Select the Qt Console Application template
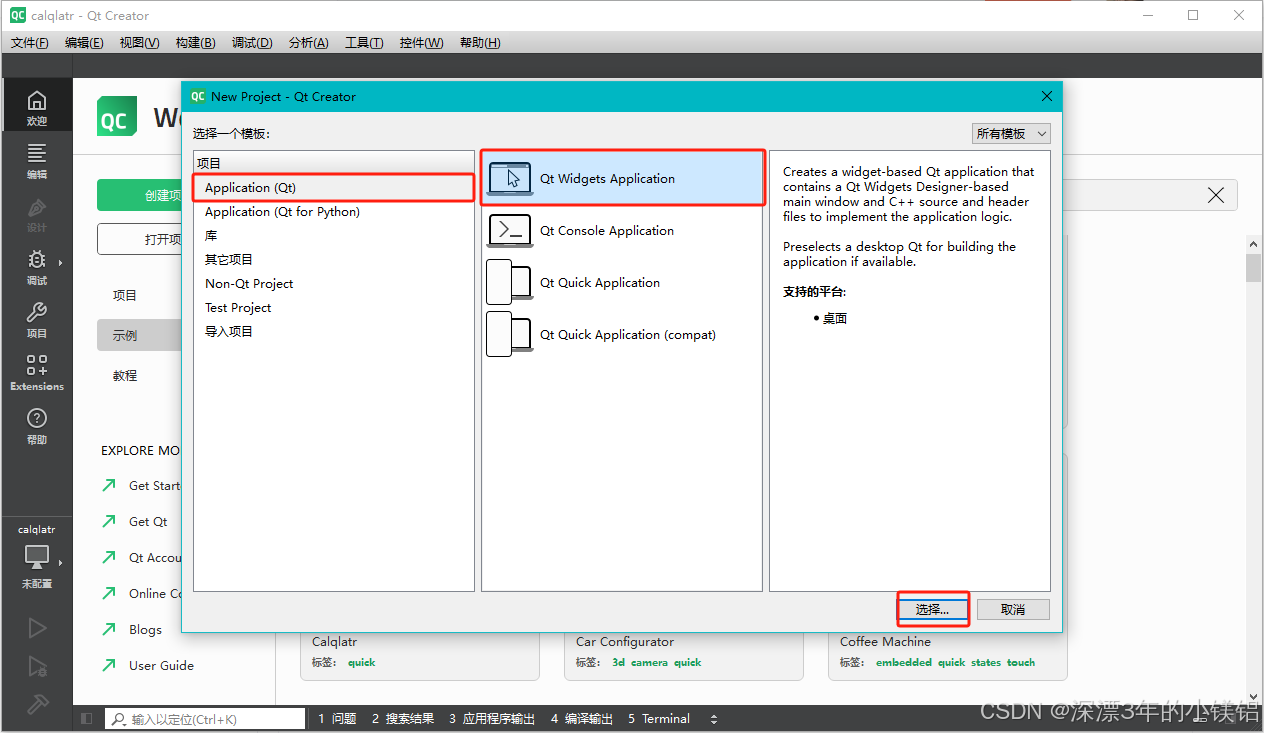This screenshot has width=1264, height=733. [623, 230]
